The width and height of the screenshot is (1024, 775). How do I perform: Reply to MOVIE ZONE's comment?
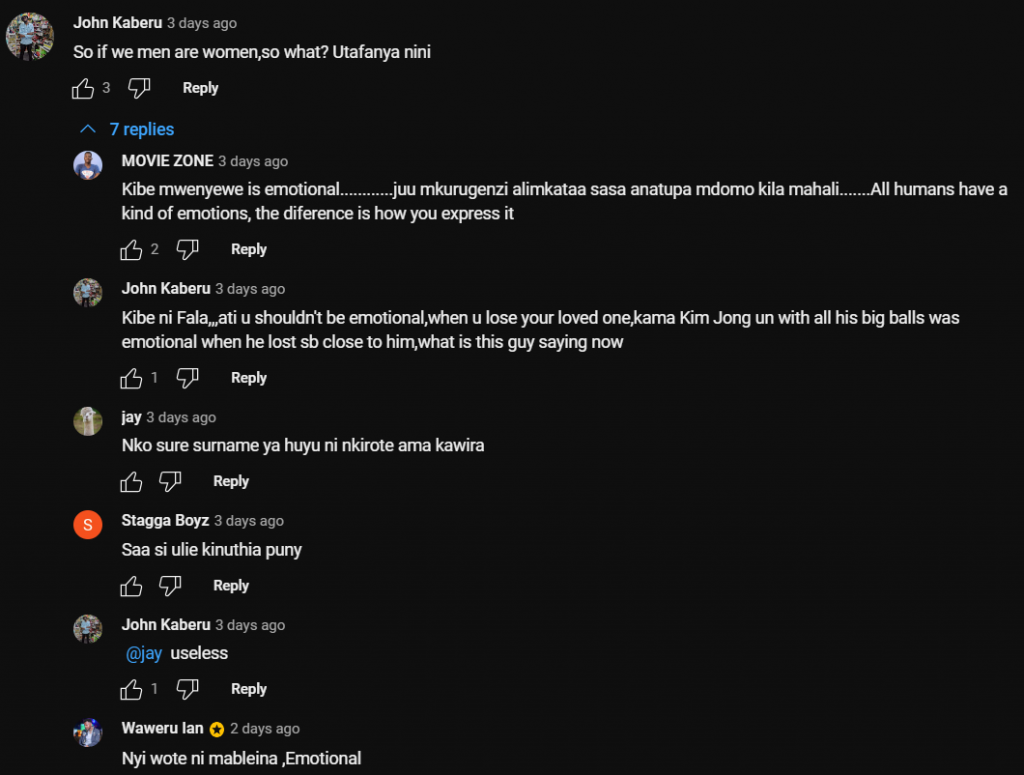[248, 249]
